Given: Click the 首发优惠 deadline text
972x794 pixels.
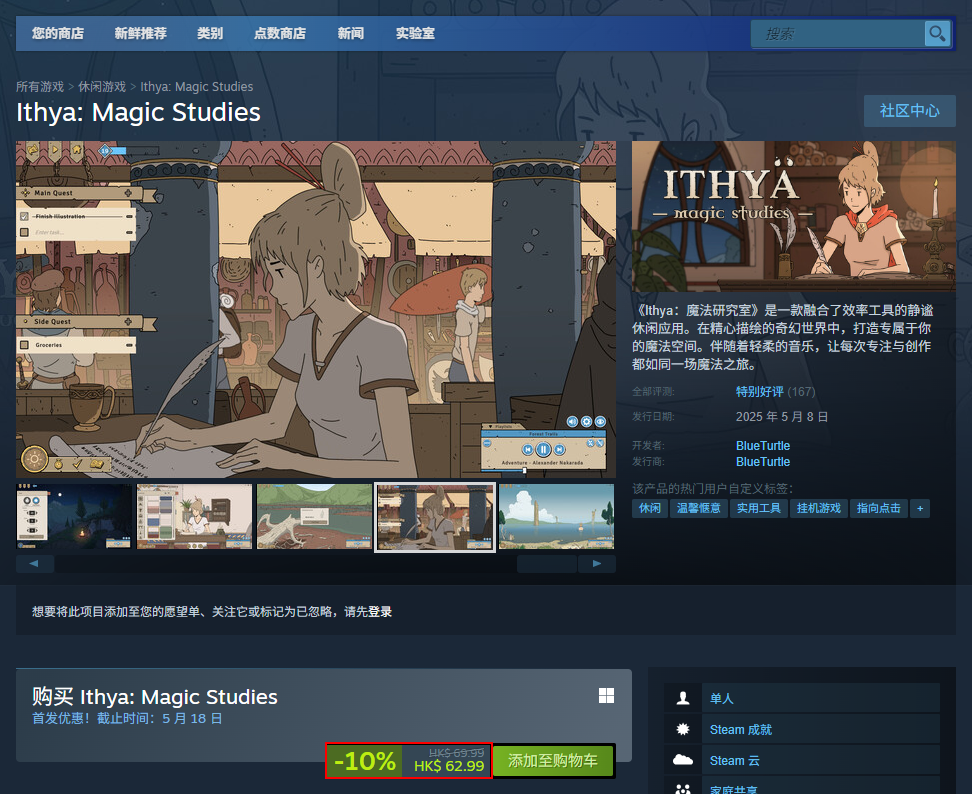Looking at the screenshot, I should [127, 718].
